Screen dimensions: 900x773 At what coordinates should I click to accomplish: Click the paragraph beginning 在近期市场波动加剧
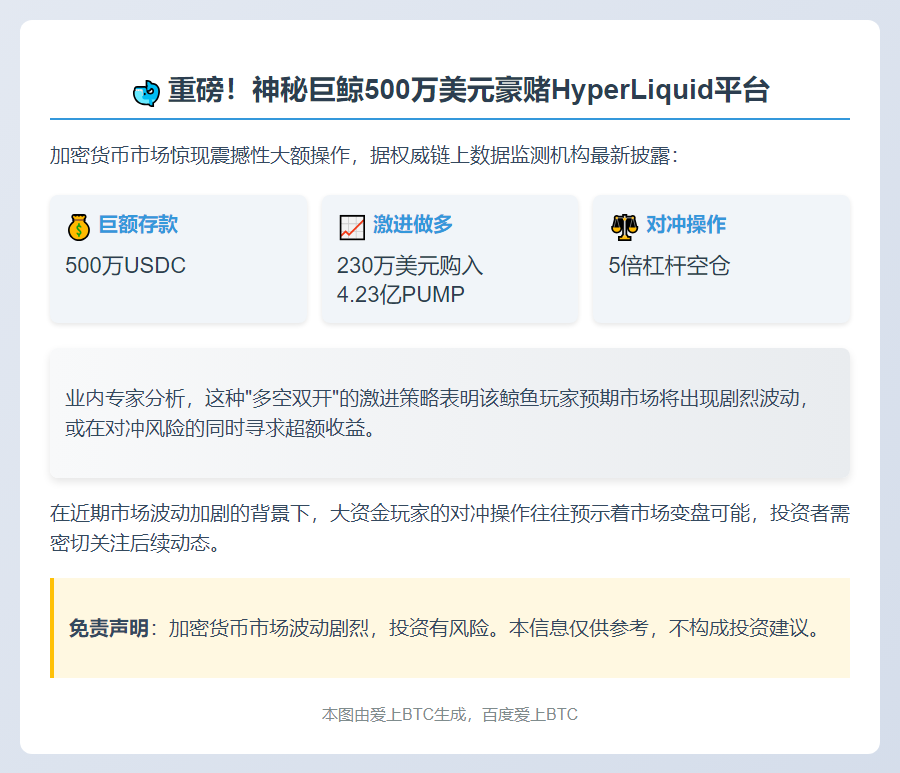tap(449, 528)
